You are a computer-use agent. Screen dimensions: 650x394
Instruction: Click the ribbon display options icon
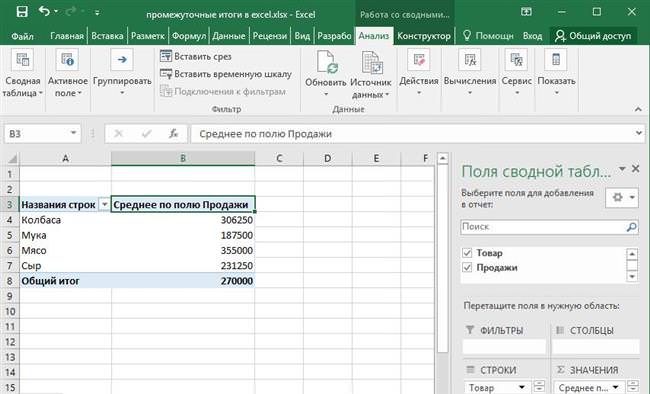click(526, 12)
